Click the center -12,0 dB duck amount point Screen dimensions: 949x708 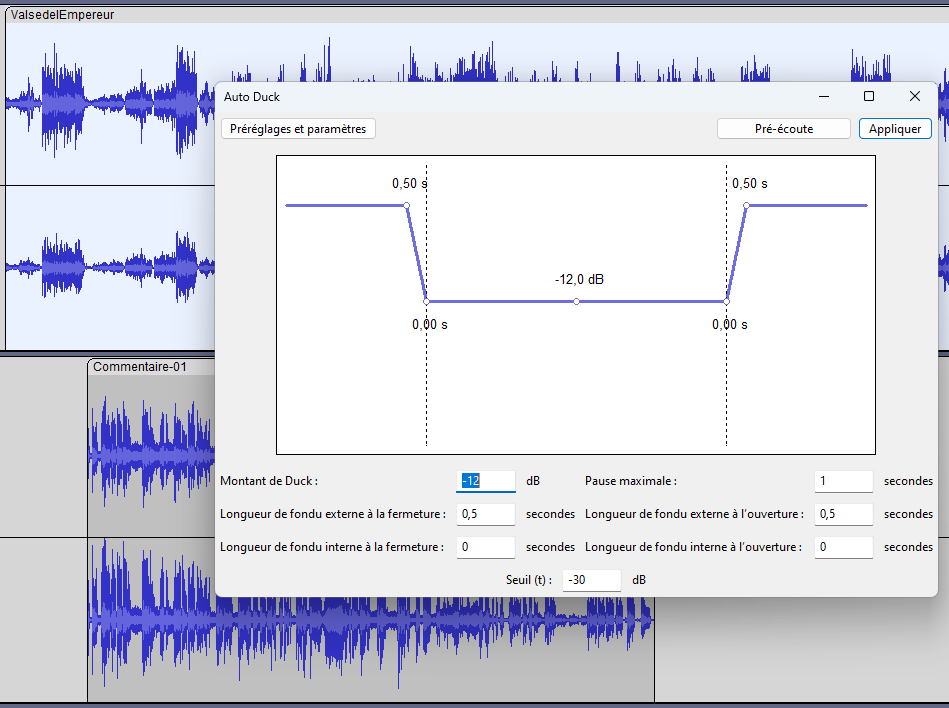(x=576, y=301)
